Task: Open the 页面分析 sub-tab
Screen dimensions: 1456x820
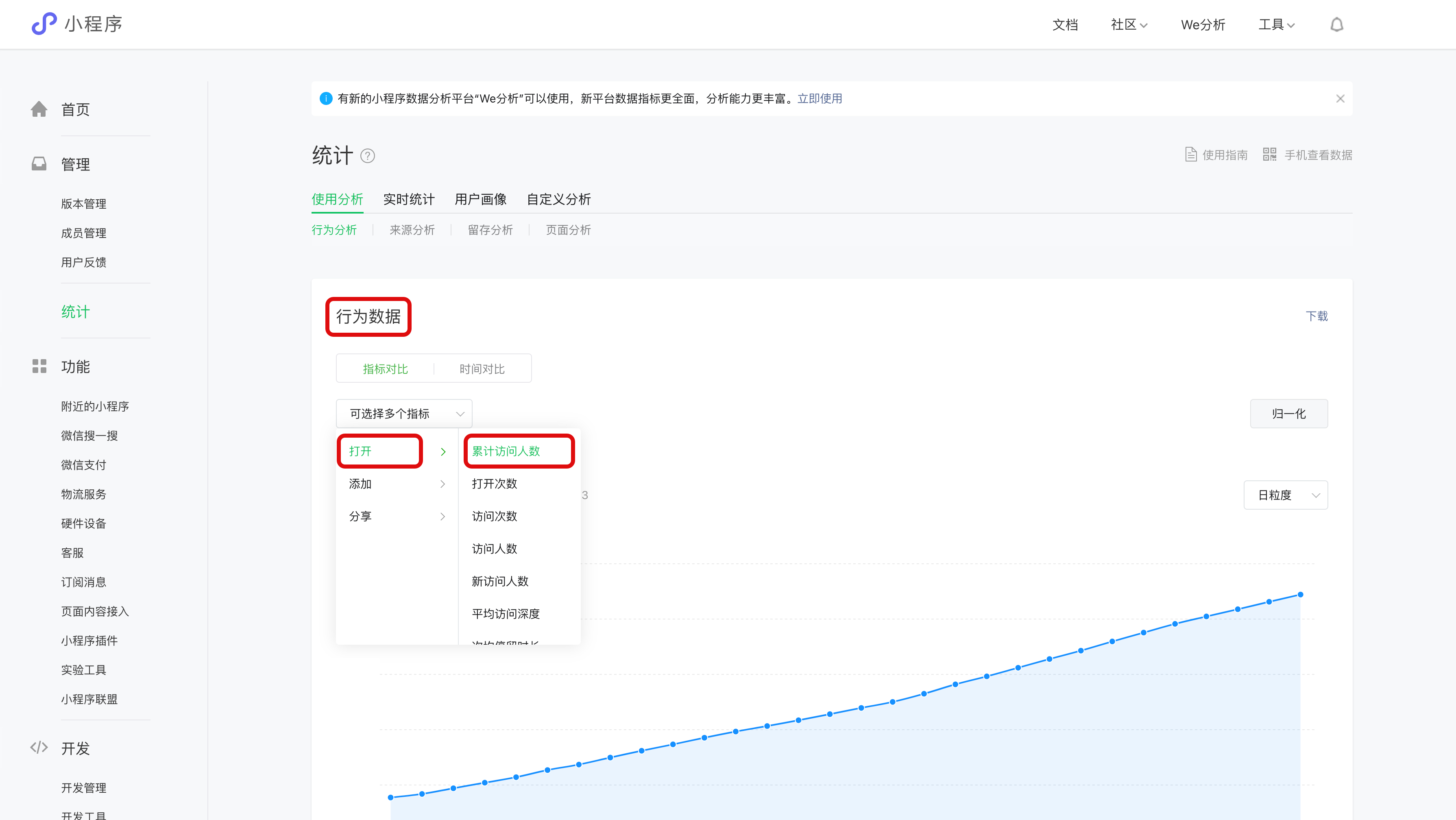Action: pos(568,230)
